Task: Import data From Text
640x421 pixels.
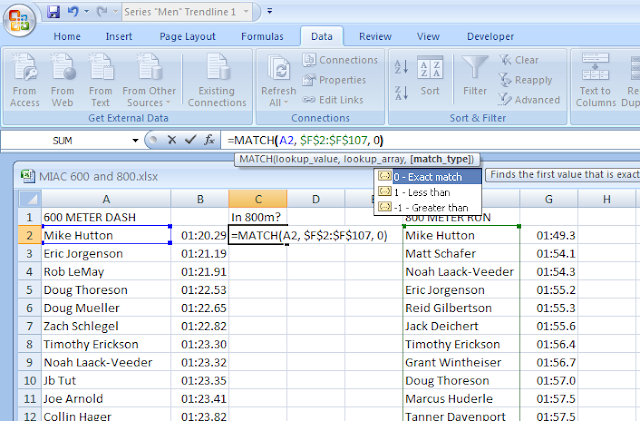Action: click(100, 80)
